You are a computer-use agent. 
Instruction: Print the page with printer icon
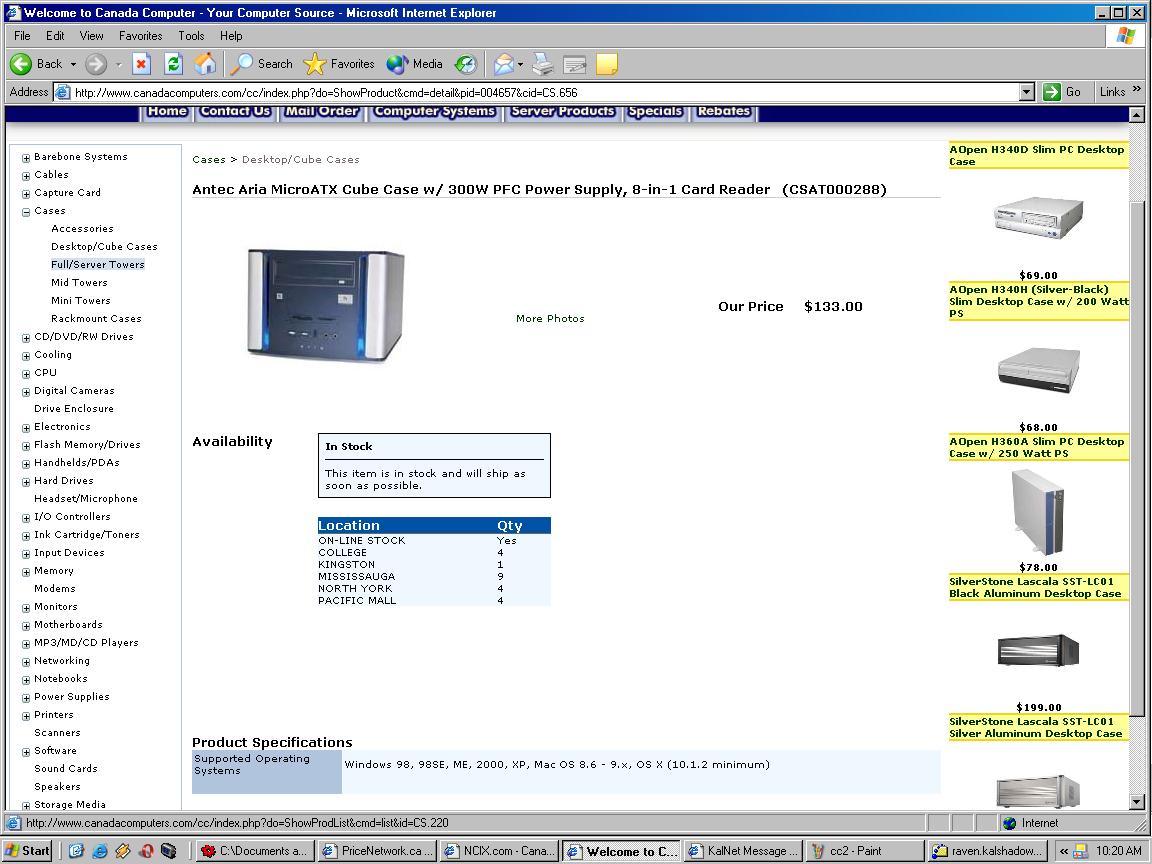click(x=543, y=64)
